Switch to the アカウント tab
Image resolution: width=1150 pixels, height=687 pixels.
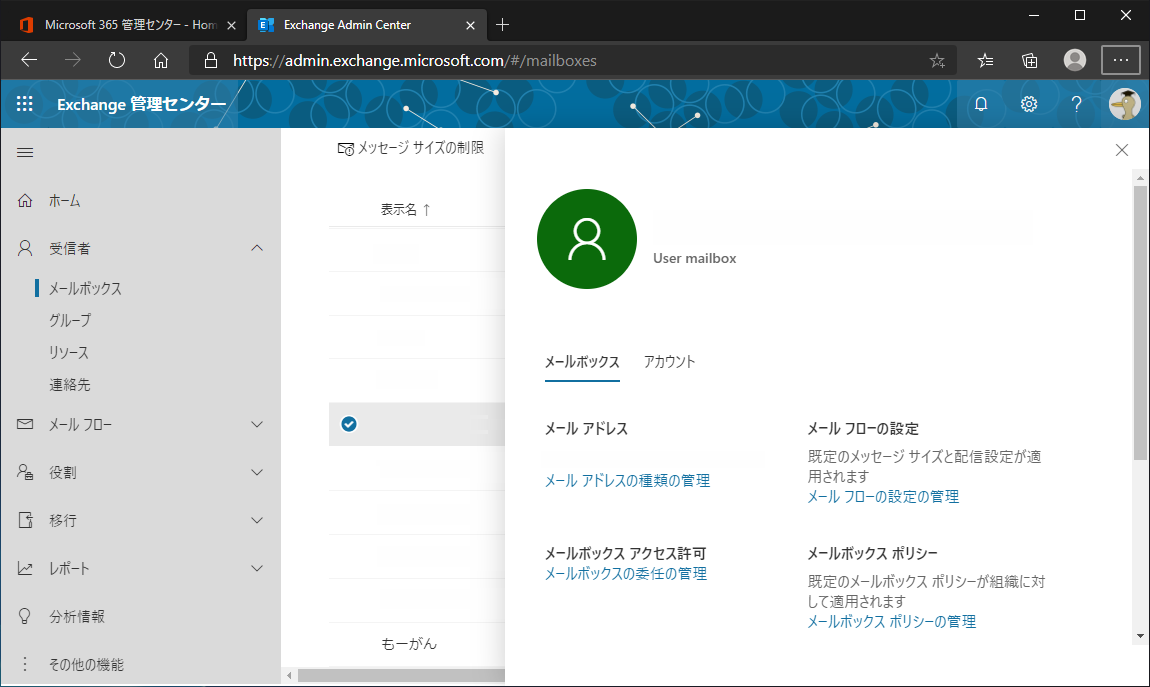[x=669, y=362]
